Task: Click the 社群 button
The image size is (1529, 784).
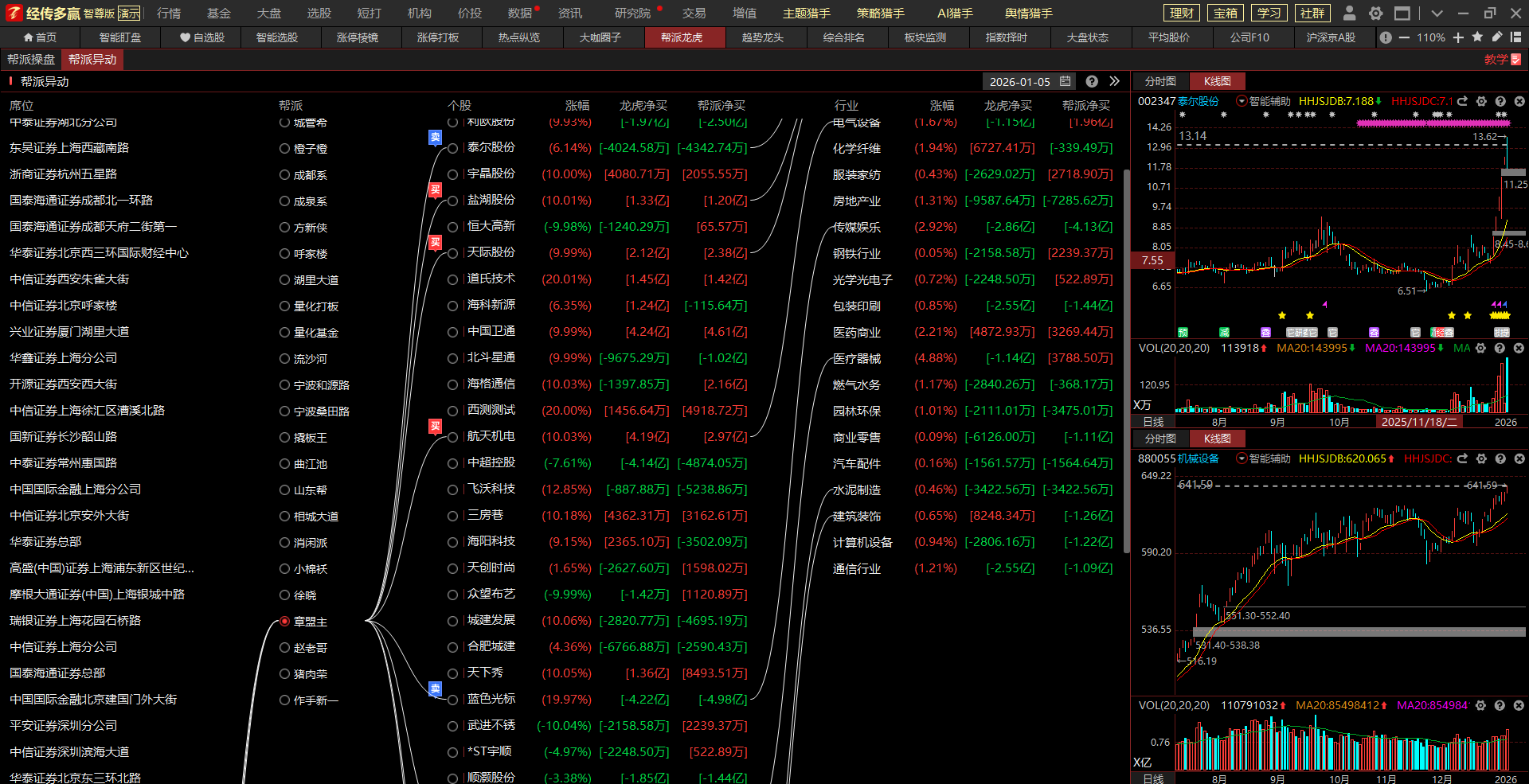Action: [1312, 14]
